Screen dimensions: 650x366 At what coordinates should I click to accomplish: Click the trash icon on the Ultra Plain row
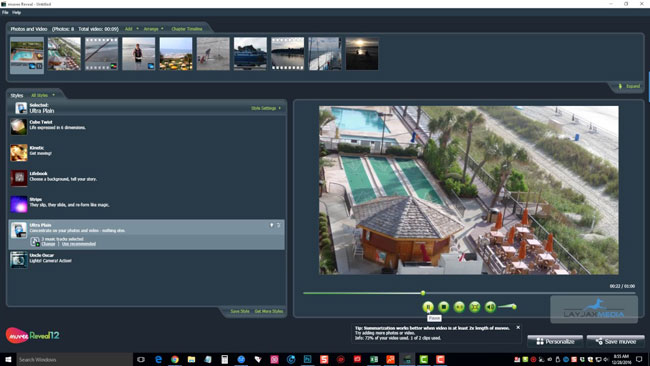coord(279,225)
